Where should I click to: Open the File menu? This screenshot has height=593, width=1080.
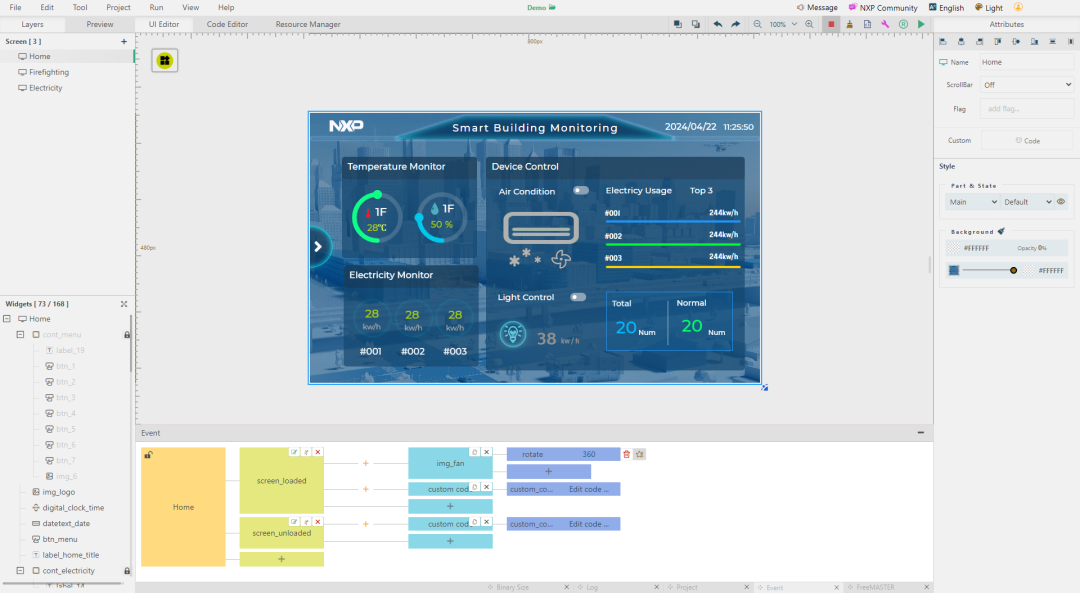(15, 8)
